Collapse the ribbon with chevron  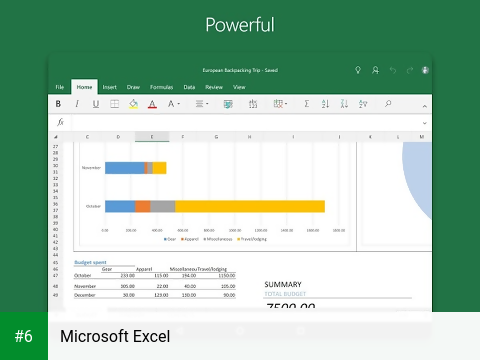click(x=425, y=106)
